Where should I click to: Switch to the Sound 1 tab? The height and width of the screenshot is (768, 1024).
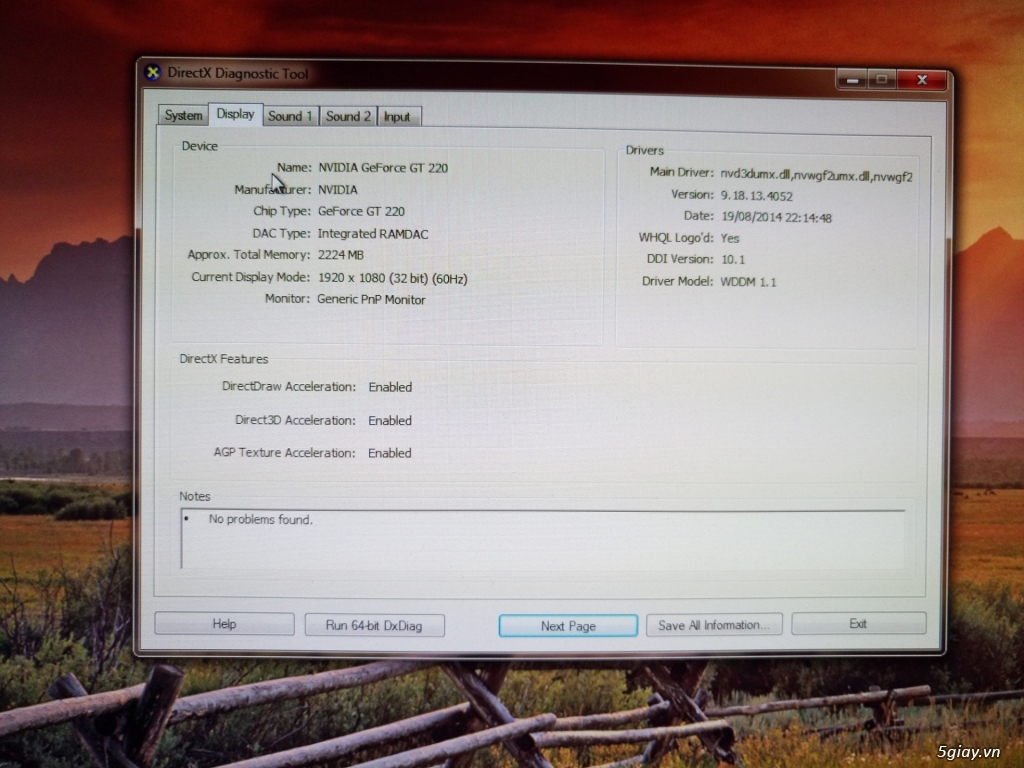pyautogui.click(x=291, y=116)
